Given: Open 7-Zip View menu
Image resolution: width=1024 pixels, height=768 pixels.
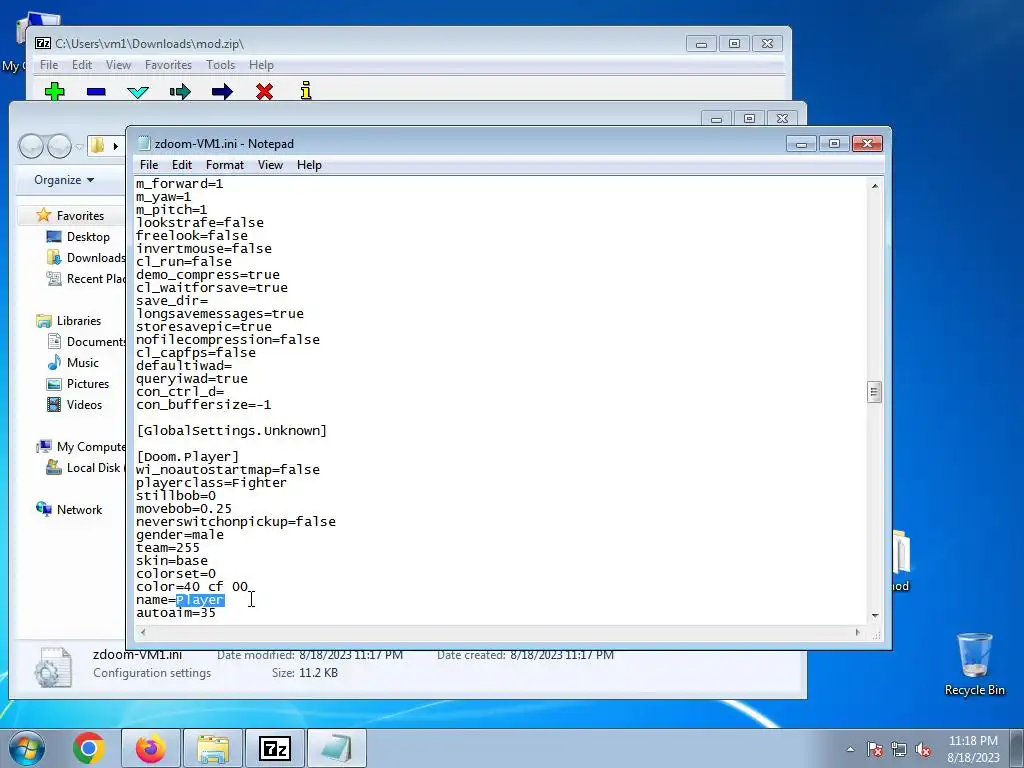Looking at the screenshot, I should pyautogui.click(x=118, y=65).
